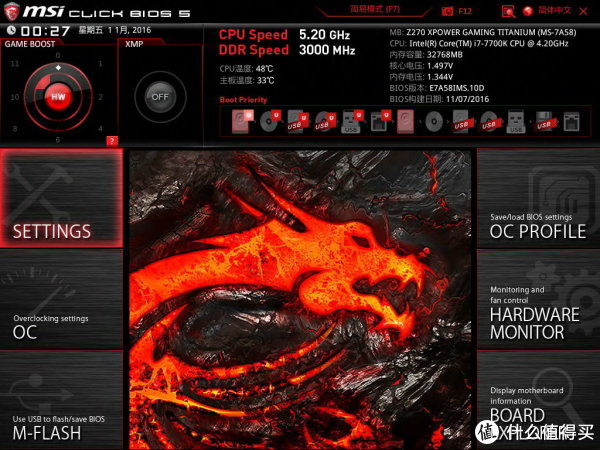The image size is (600, 450).
Task: Click the CPU Speed 5.20 GHz value
Action: tap(324, 35)
